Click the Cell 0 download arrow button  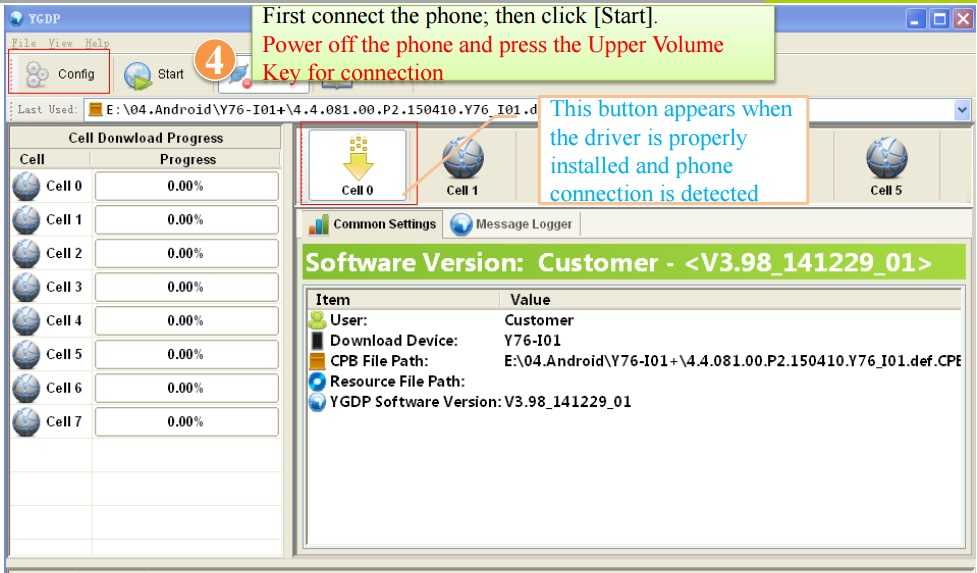(357, 165)
